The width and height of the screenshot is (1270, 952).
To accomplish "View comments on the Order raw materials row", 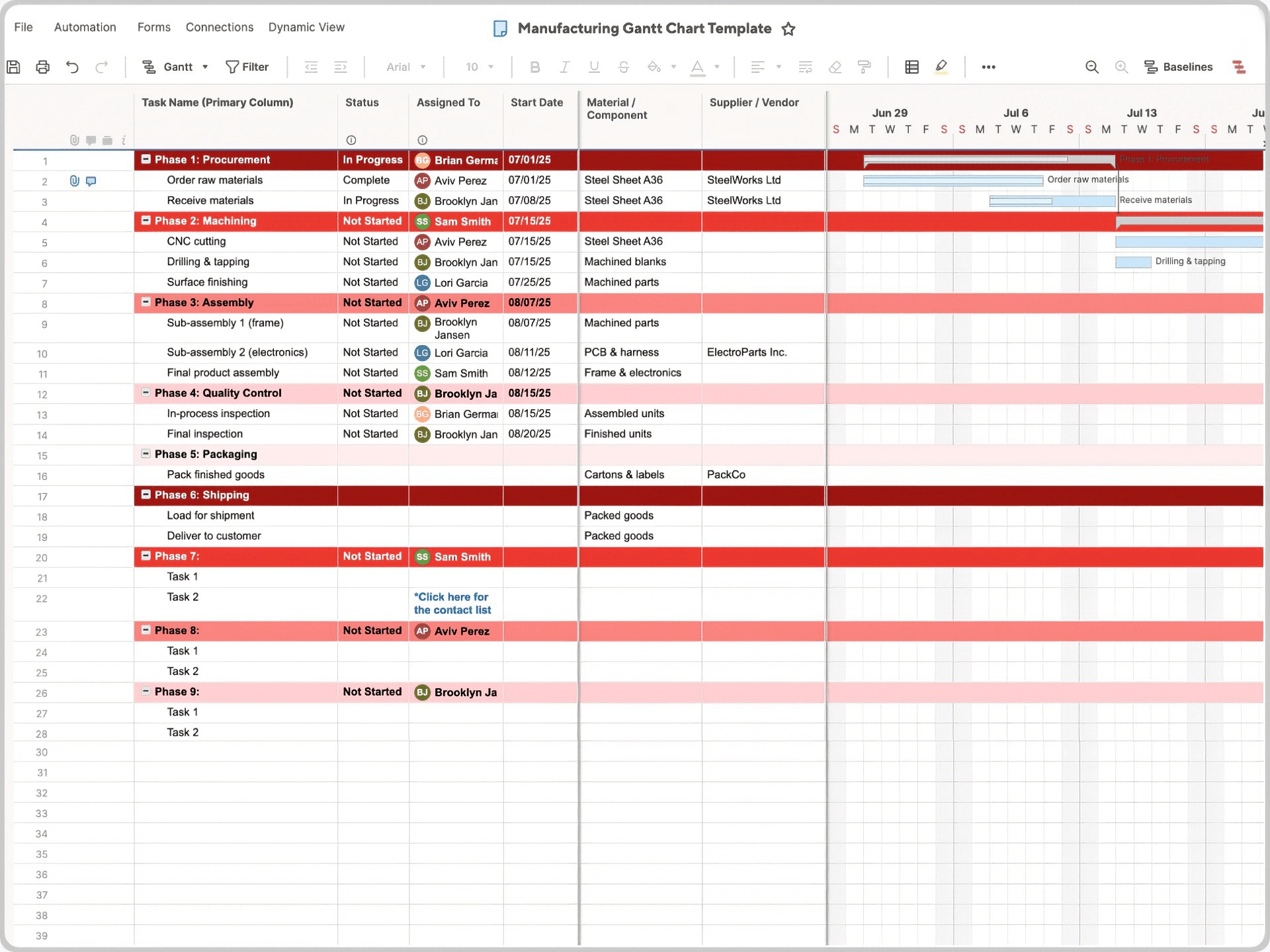I will point(91,181).
